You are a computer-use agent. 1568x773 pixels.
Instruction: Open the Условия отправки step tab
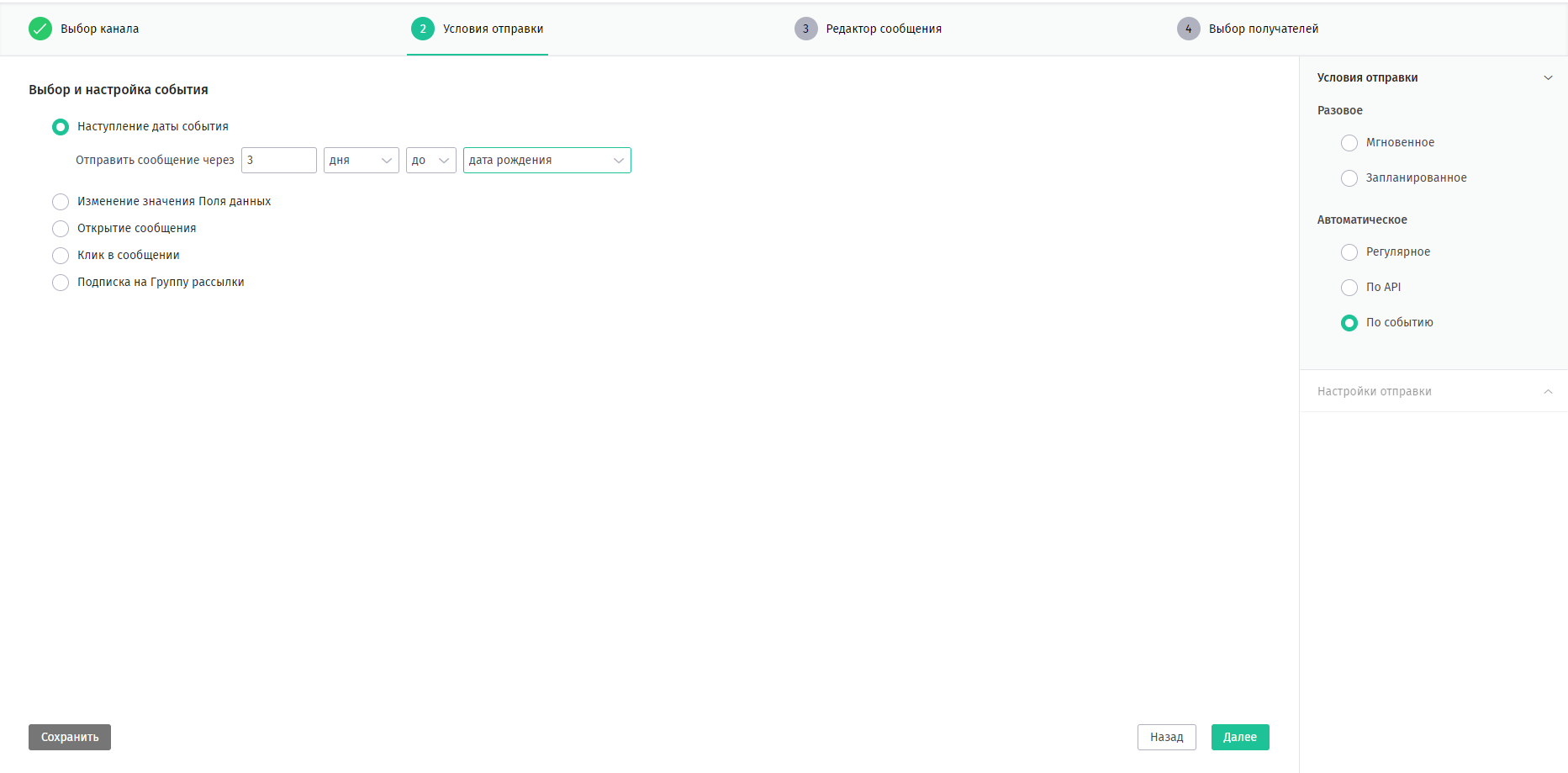click(494, 29)
